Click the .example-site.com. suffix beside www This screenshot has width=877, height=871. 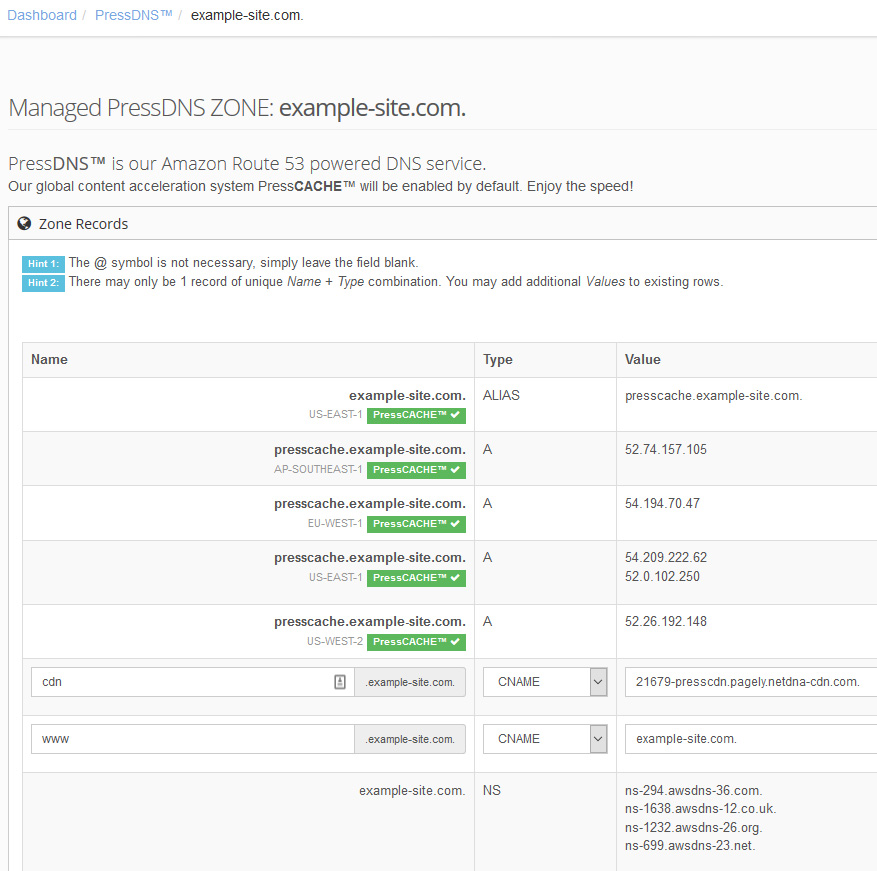[x=410, y=739]
